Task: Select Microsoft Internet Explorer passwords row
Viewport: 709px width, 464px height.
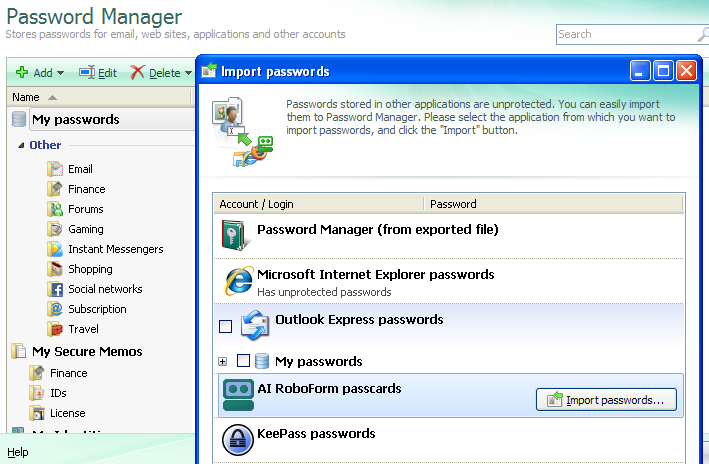Action: point(449,281)
